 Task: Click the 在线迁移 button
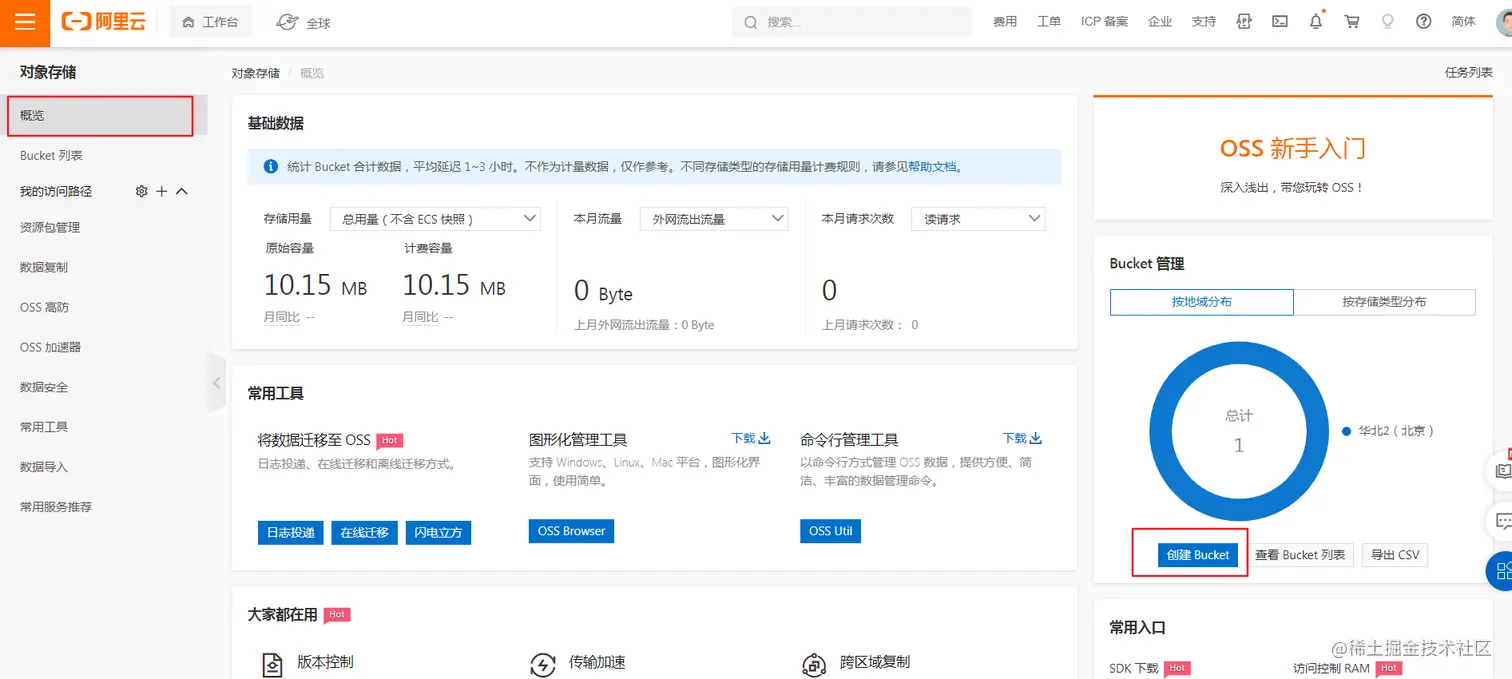(x=364, y=533)
